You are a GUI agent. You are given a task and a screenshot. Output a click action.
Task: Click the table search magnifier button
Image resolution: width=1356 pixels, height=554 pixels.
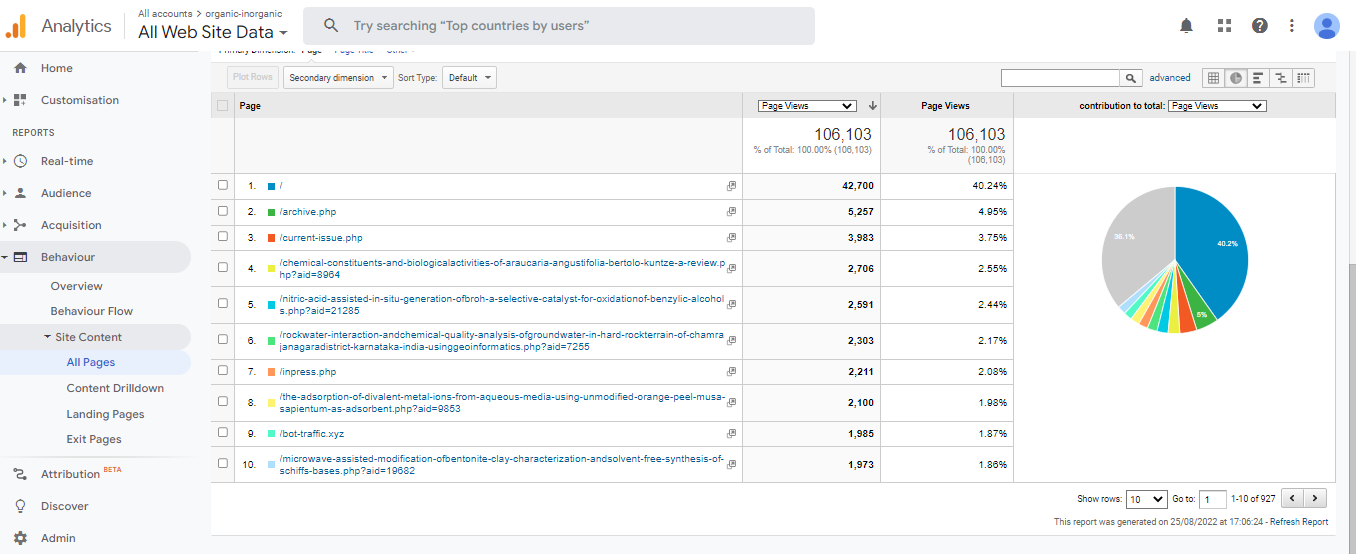1131,78
